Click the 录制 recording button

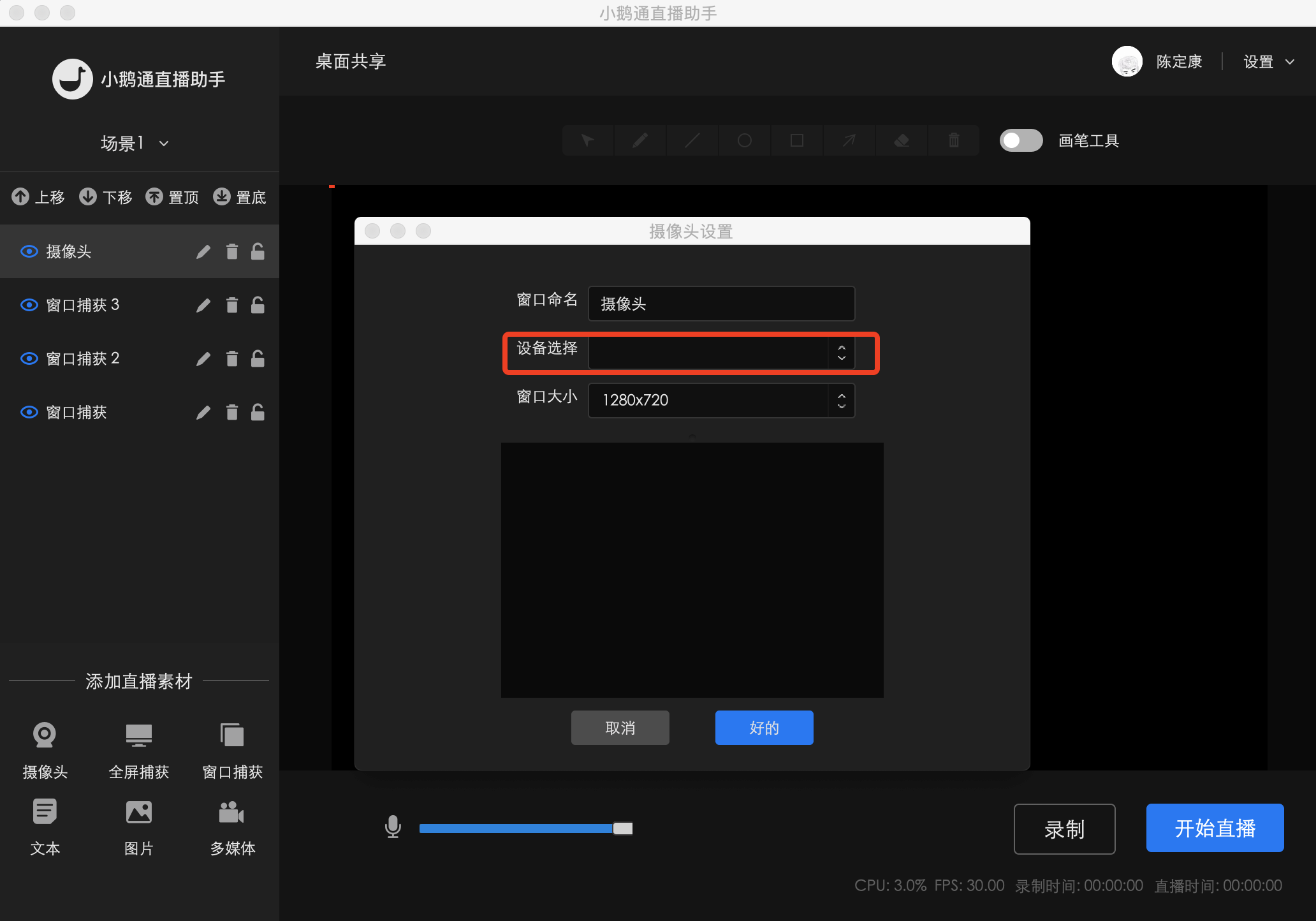(1064, 829)
